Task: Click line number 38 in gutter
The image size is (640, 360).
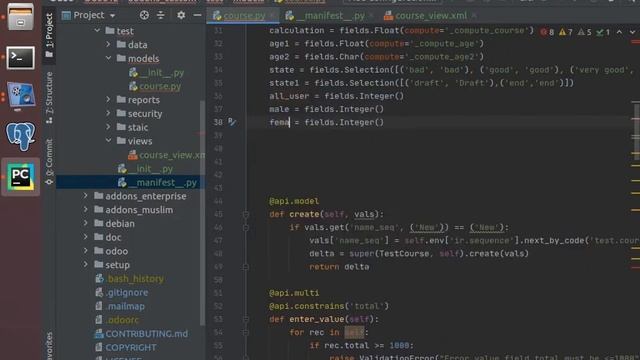Action: [218, 122]
